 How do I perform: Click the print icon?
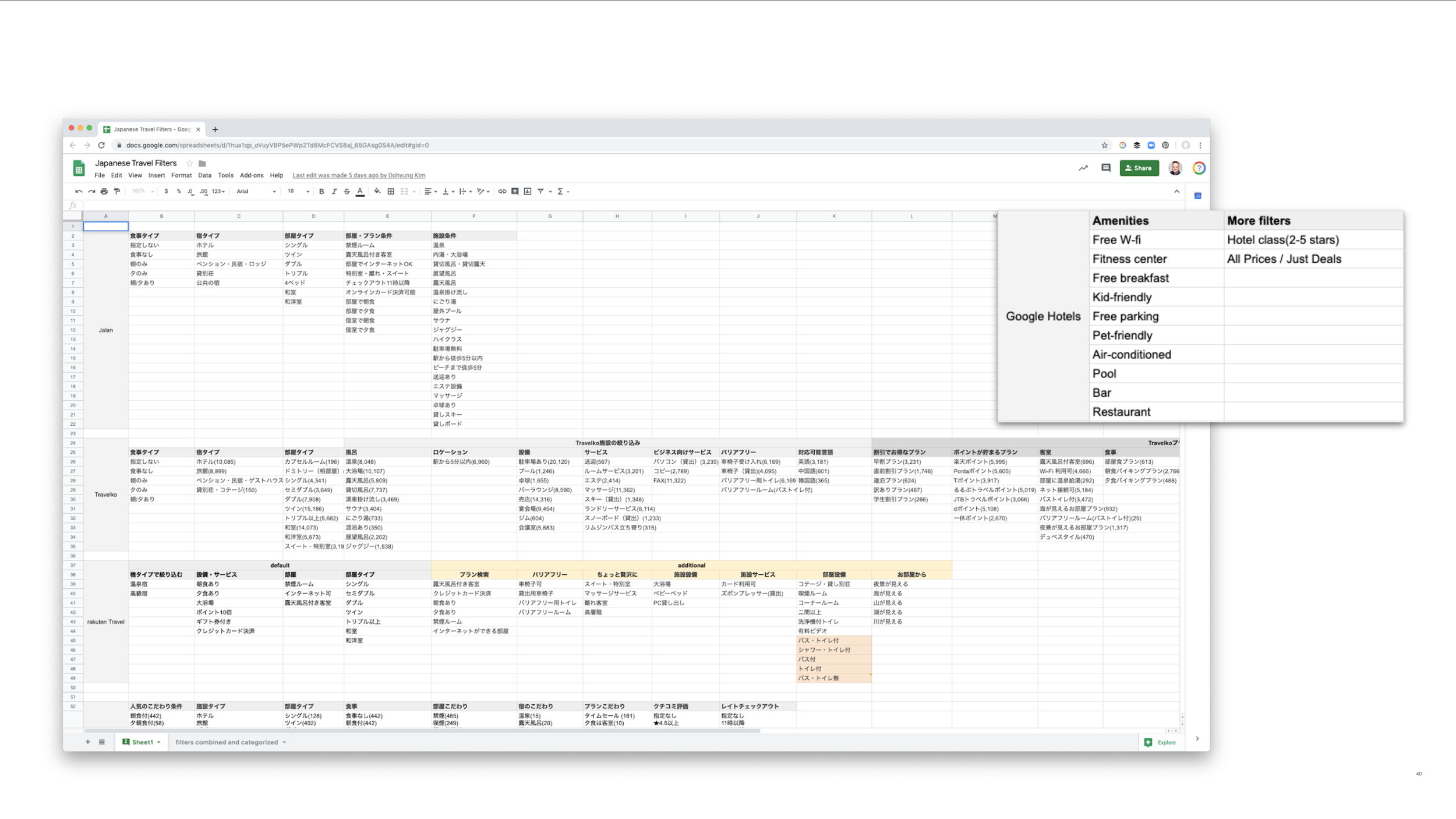(x=104, y=191)
